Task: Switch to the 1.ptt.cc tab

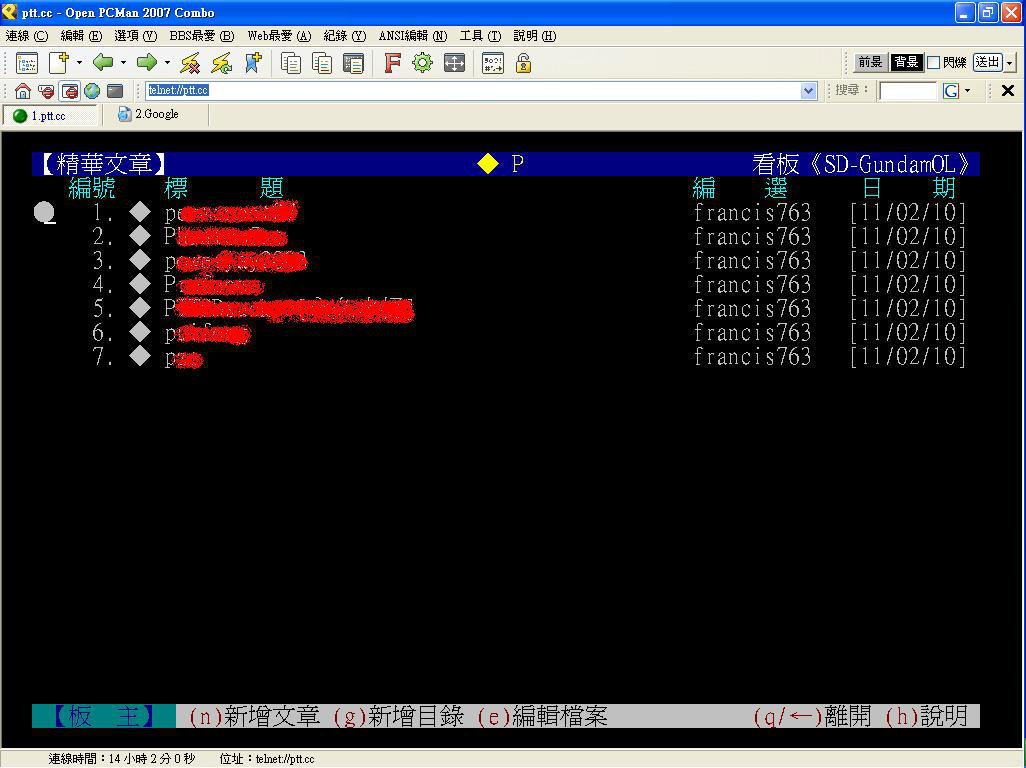Action: coord(50,116)
